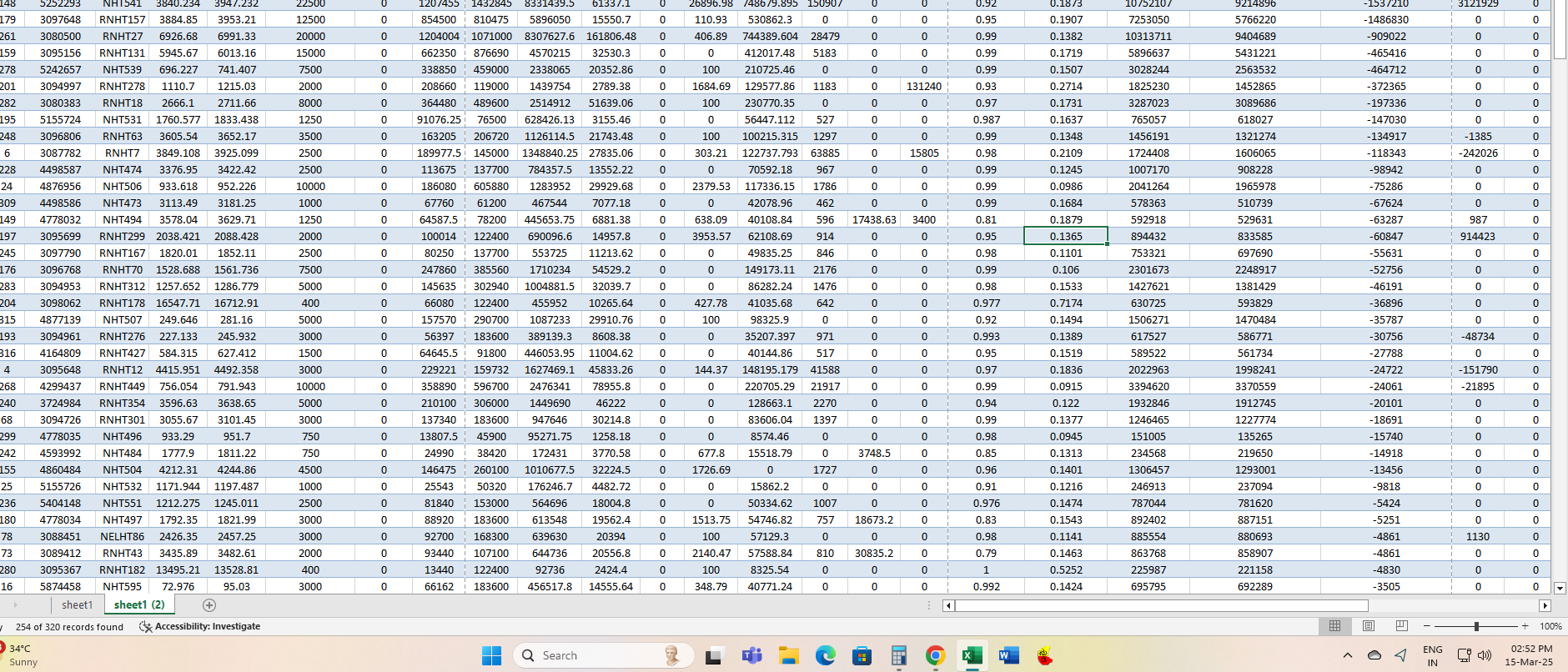Viewport: 1568px width, 672px height.
Task: Click the zoom slider handle
Action: click(1476, 626)
